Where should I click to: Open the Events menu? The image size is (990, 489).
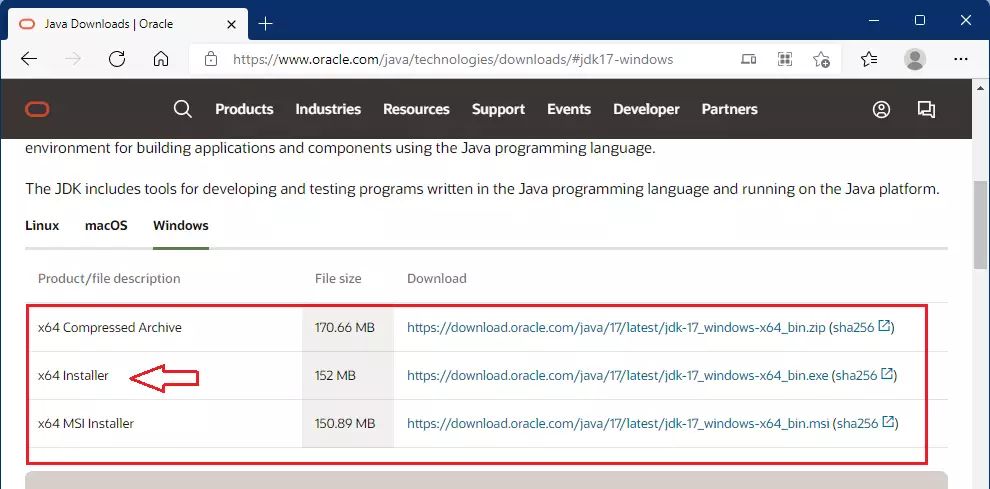569,109
